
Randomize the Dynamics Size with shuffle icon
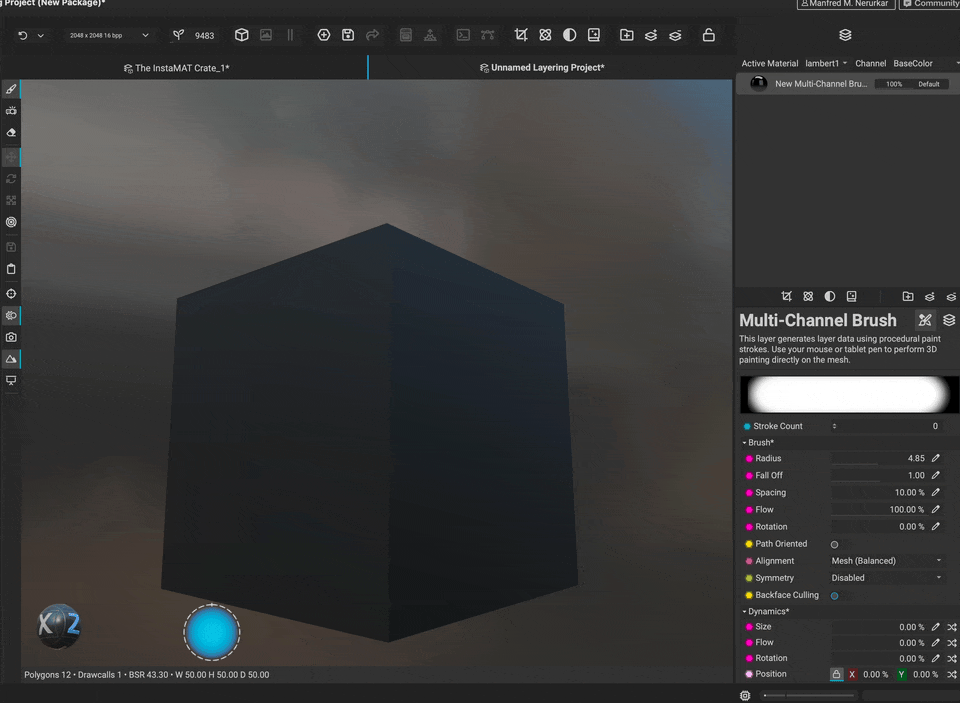click(x=951, y=627)
